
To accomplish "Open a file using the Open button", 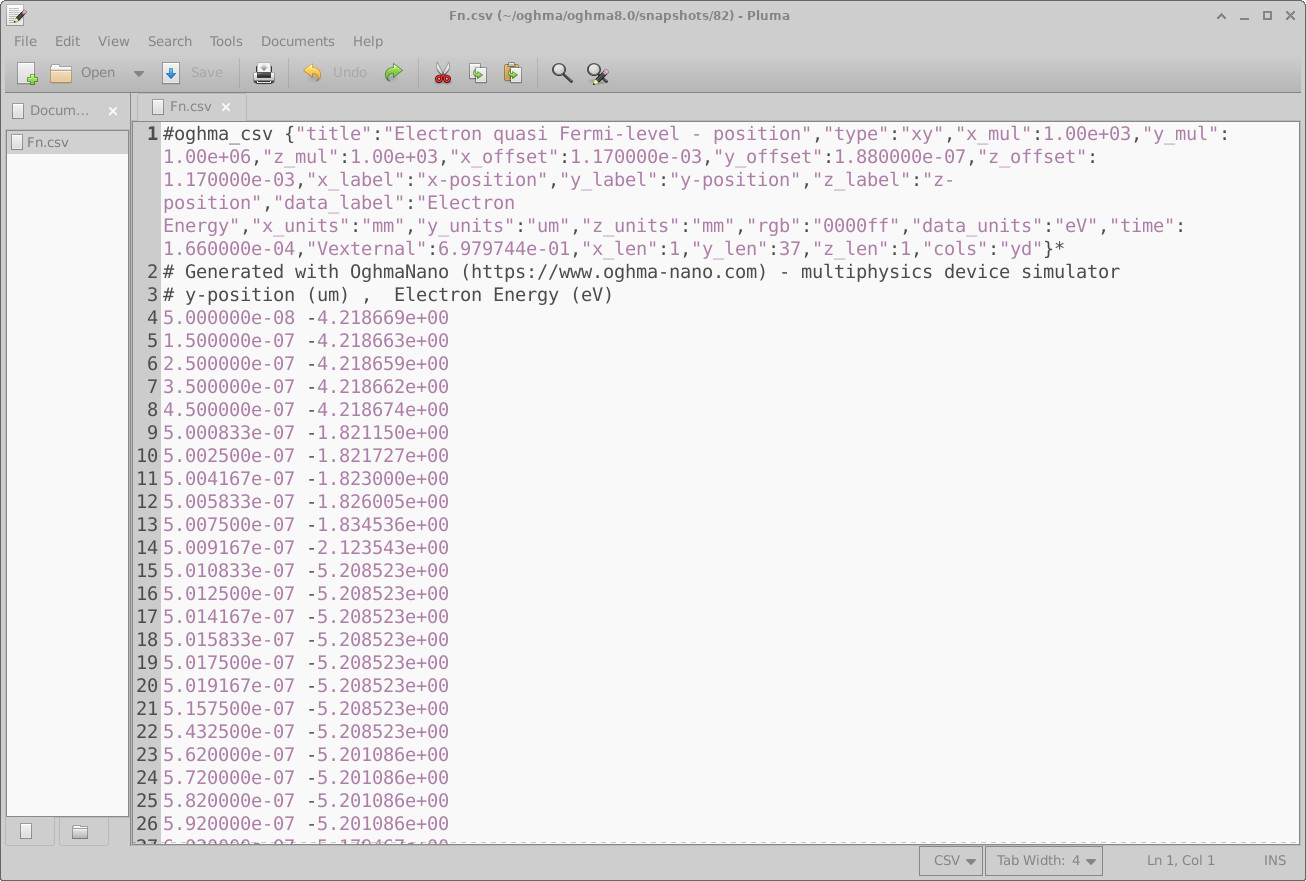I will click(x=84, y=73).
